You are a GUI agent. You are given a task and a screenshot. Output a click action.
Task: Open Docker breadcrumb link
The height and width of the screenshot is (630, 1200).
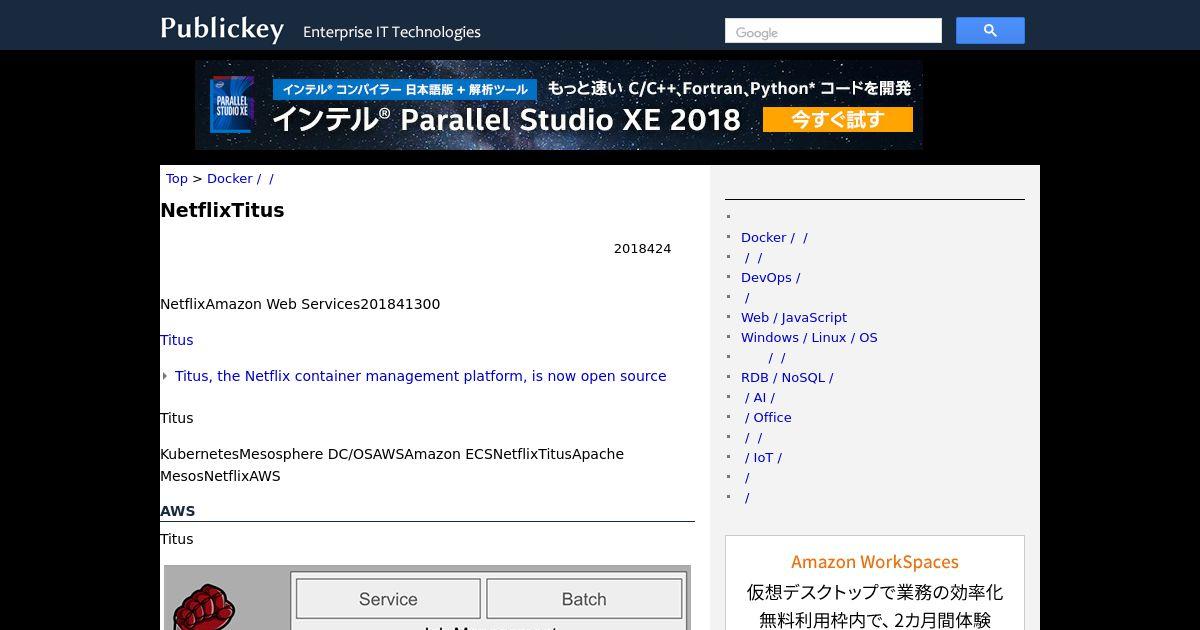tap(240, 179)
